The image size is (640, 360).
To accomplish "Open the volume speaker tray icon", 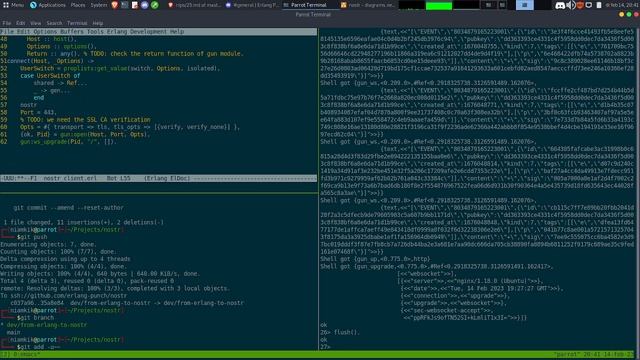I will click(x=571, y=5).
